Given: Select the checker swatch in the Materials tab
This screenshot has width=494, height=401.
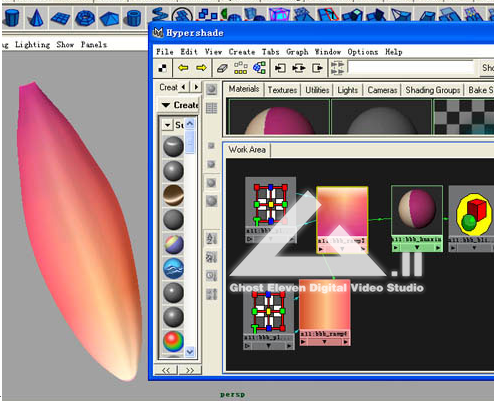Looking at the screenshot, I should pos(464,117).
